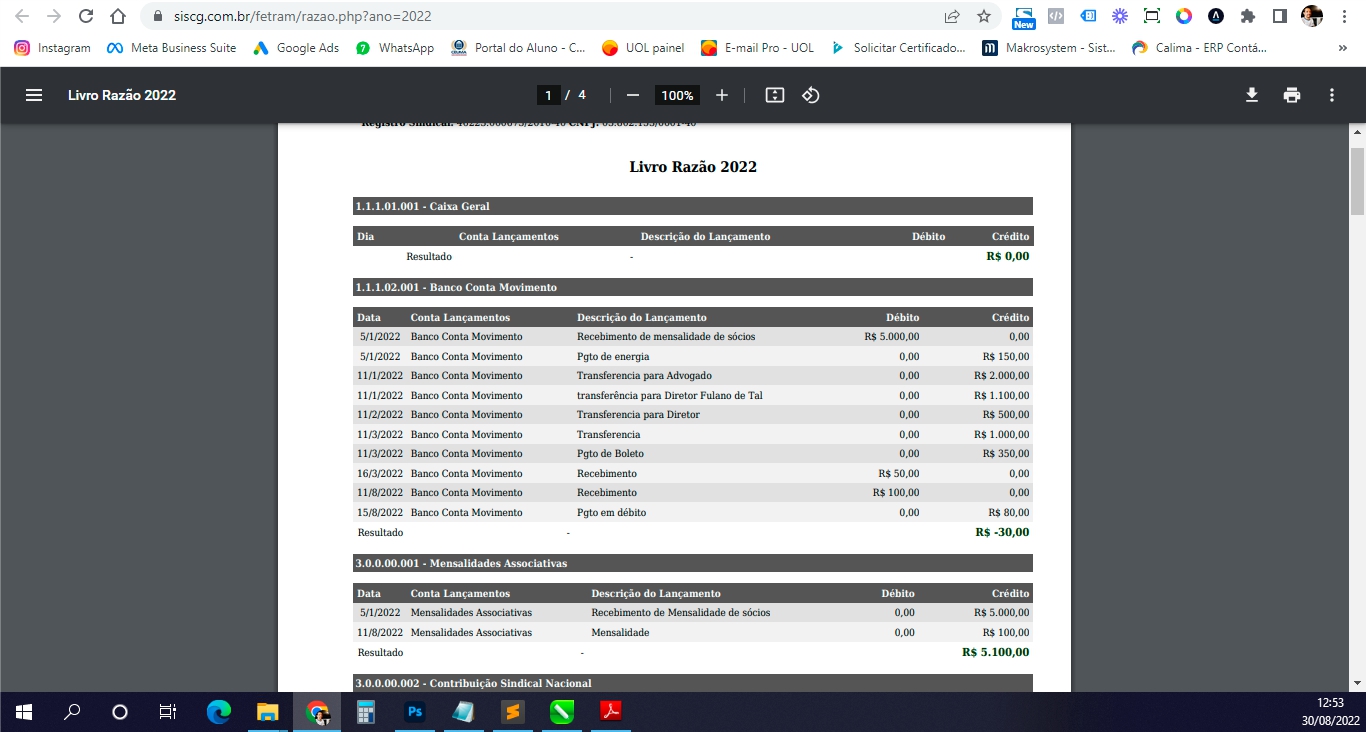
Task: Click the scrollbar down arrow
Action: 1357,683
